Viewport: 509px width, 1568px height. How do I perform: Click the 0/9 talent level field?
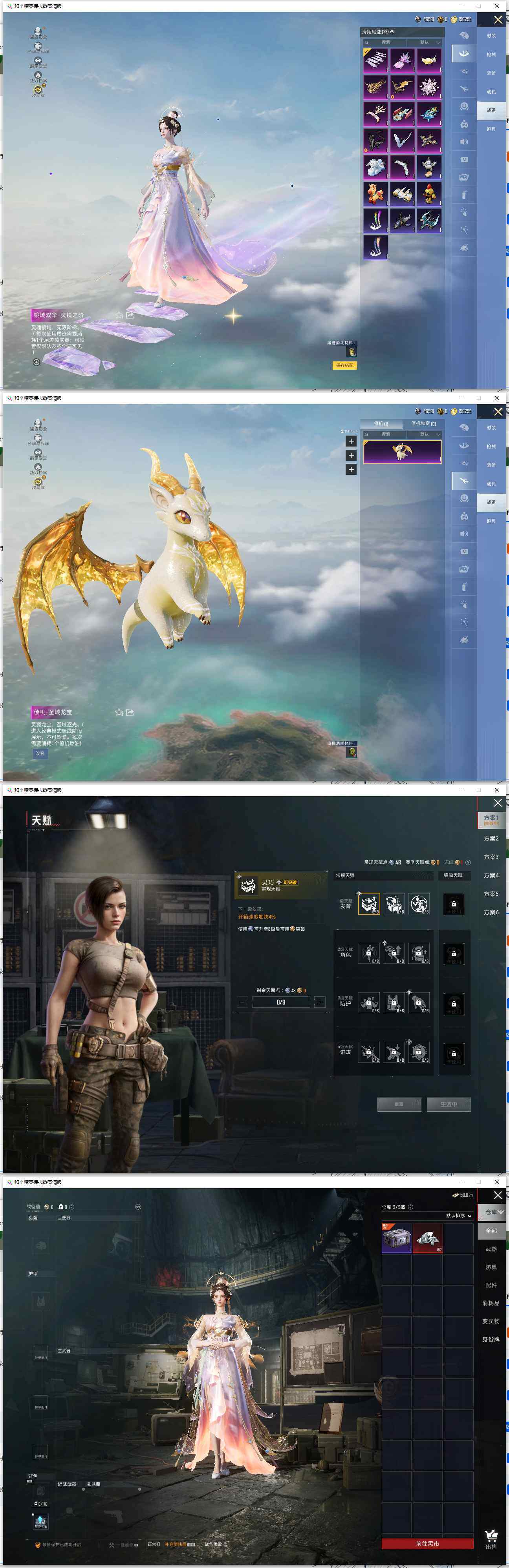pos(281,1002)
